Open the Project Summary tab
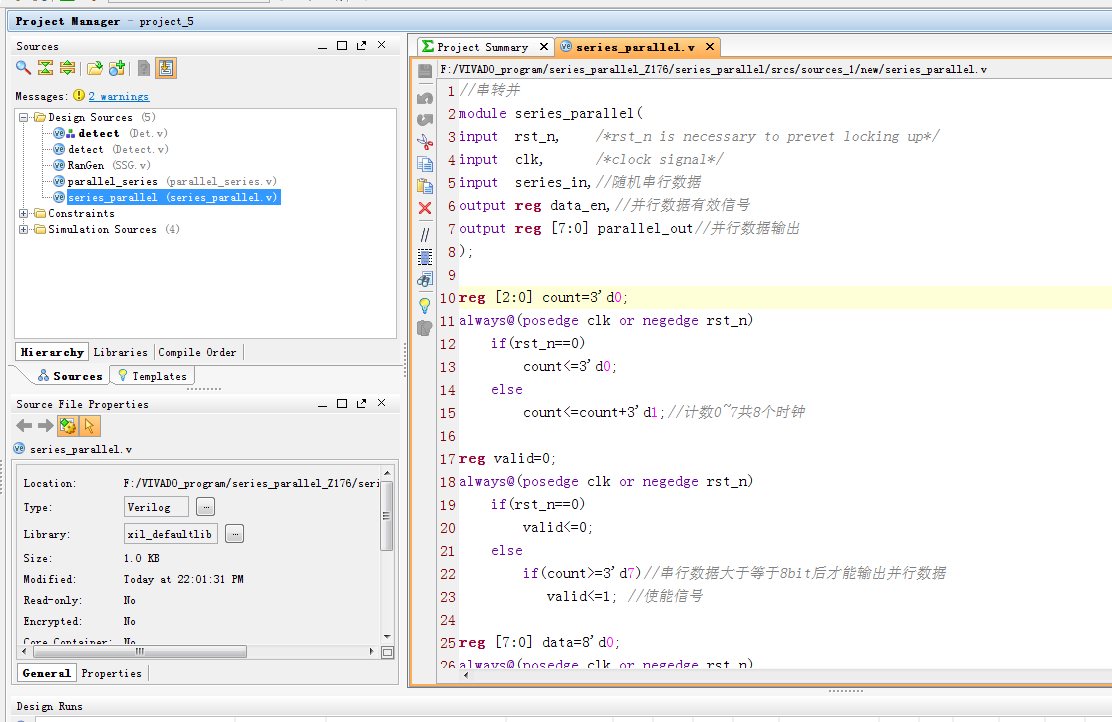 (x=482, y=47)
